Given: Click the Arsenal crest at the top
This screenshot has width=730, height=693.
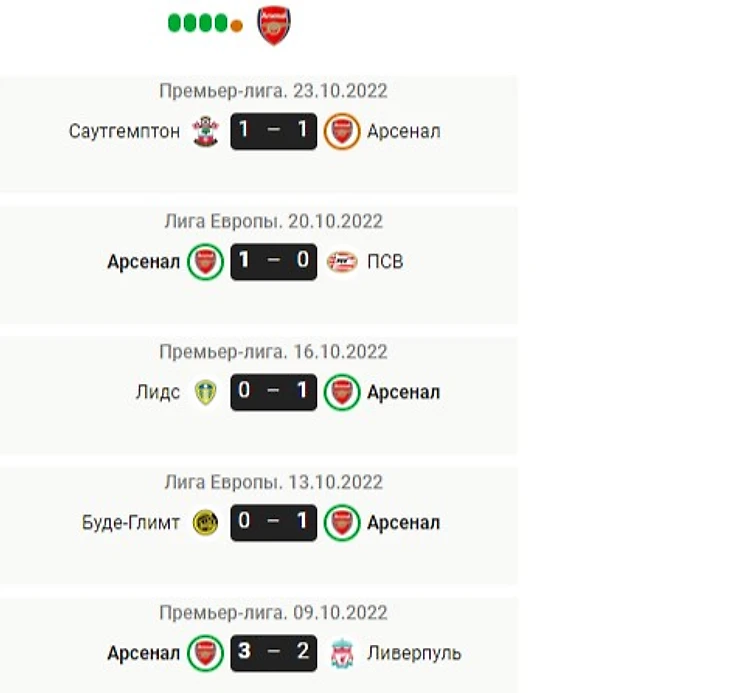Looking at the screenshot, I should point(273,25).
